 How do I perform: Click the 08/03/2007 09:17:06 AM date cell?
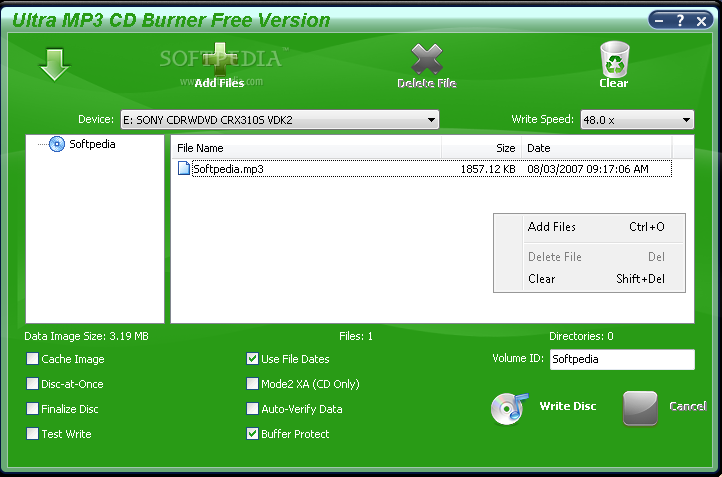coord(588,169)
